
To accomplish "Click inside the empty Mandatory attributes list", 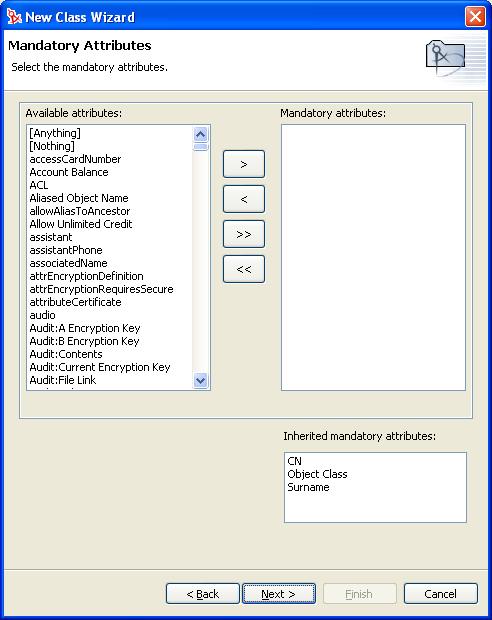I will pyautogui.click(x=373, y=257).
